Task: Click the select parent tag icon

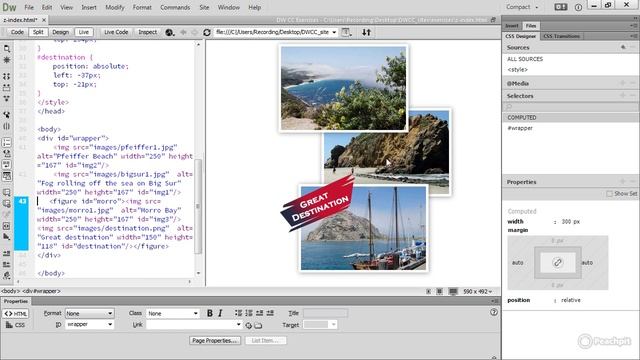Action: point(7,115)
